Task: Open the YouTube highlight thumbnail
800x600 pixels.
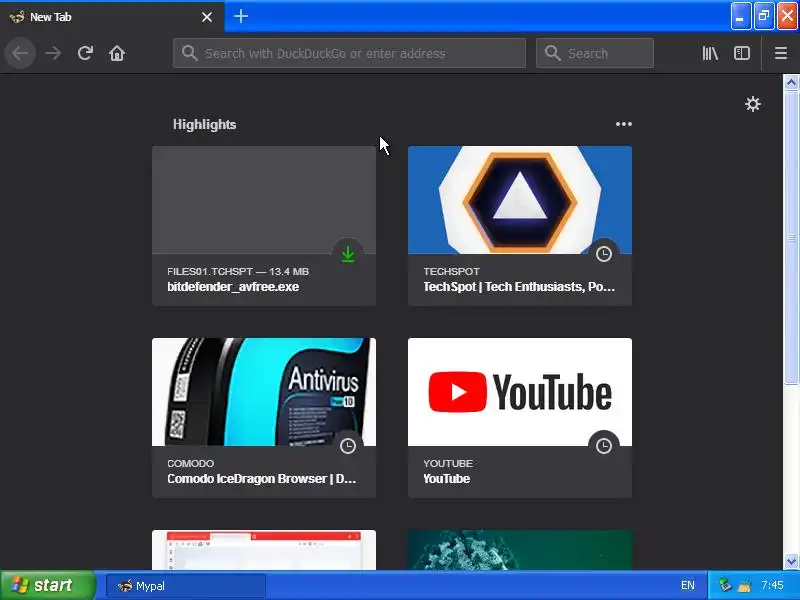Action: pos(520,392)
